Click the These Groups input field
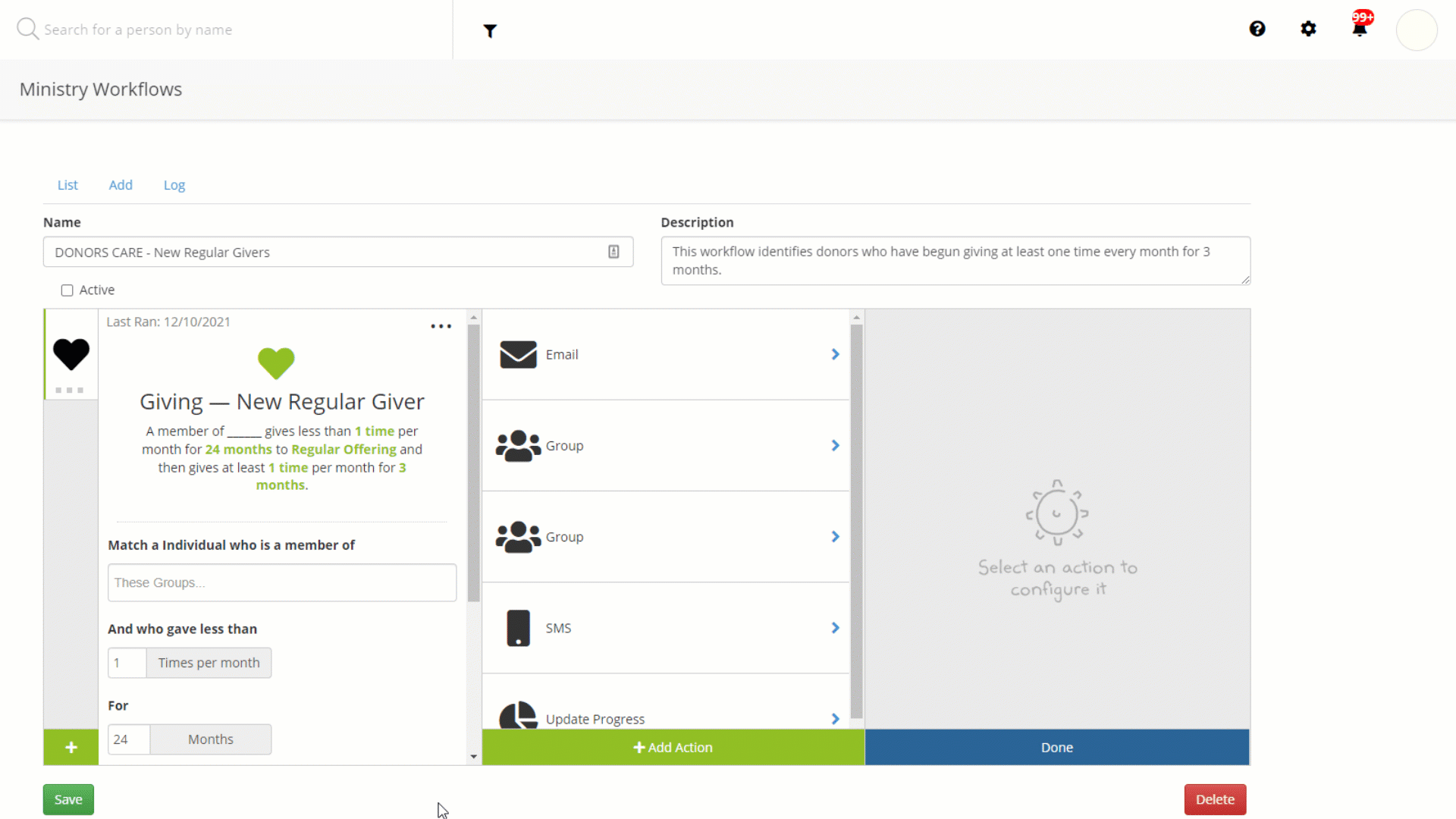 tap(282, 582)
